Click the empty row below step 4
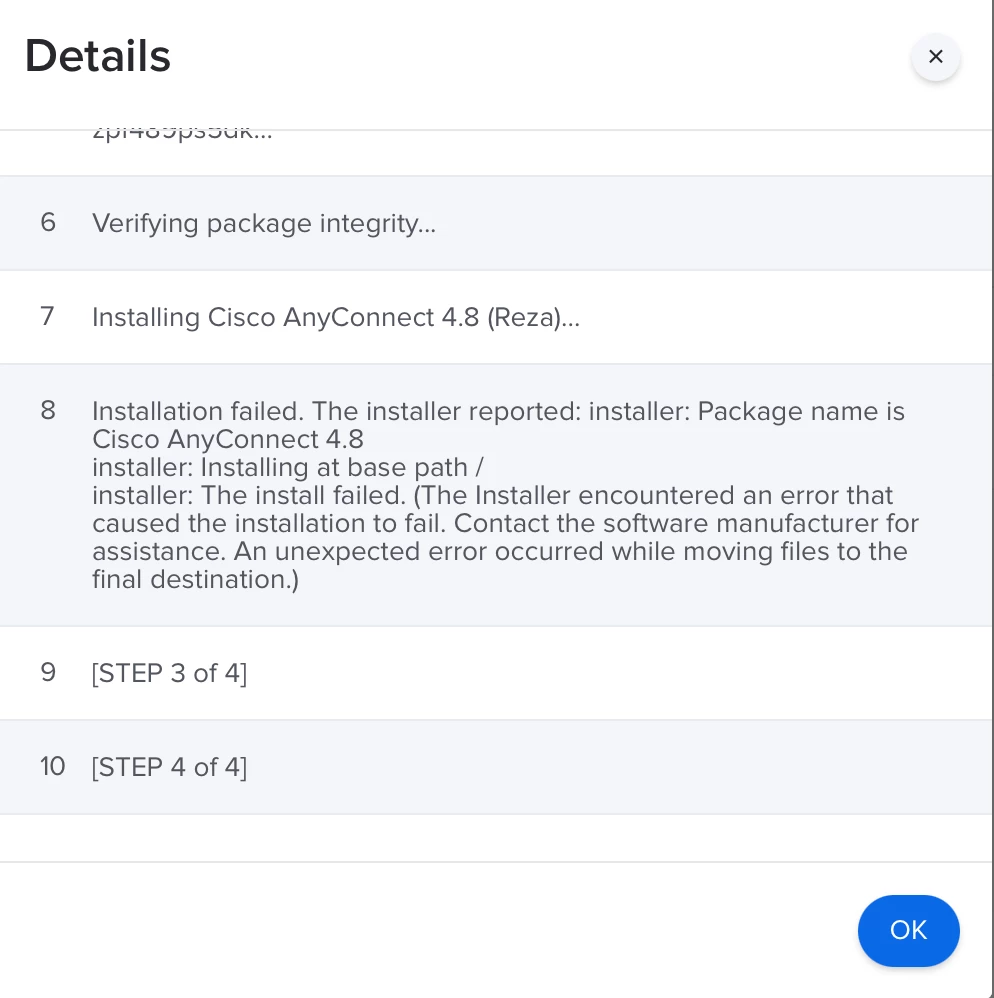Viewport: 994px width, 998px height. (x=496, y=838)
